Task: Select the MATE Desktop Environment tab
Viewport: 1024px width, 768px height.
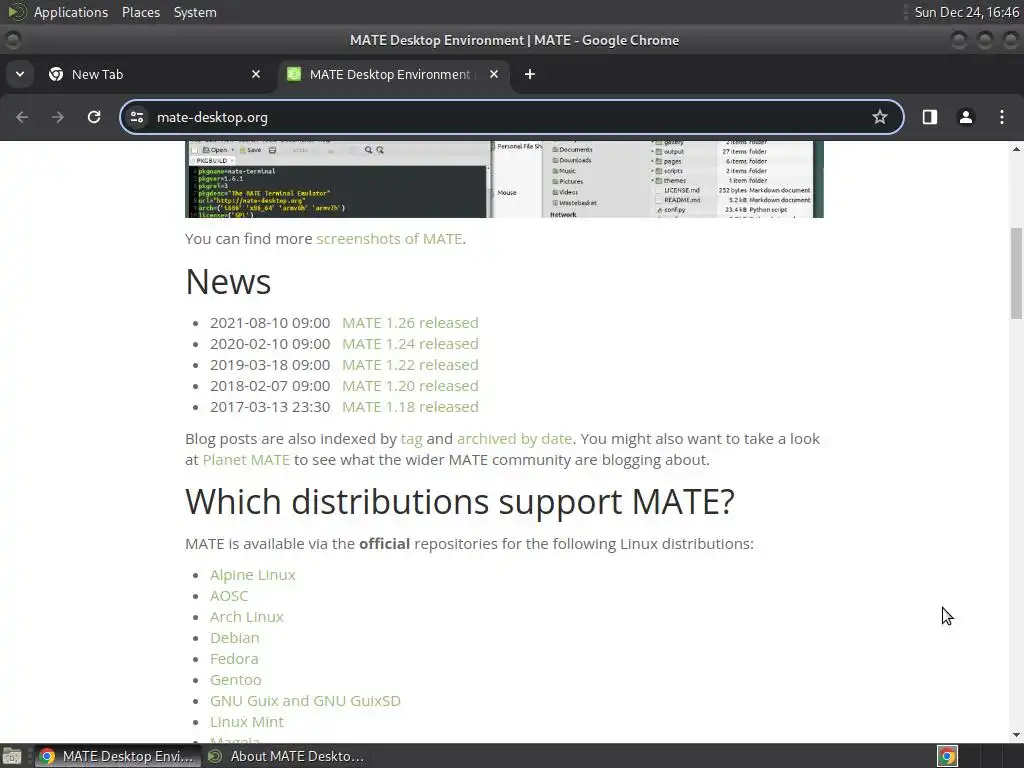Action: (391, 74)
